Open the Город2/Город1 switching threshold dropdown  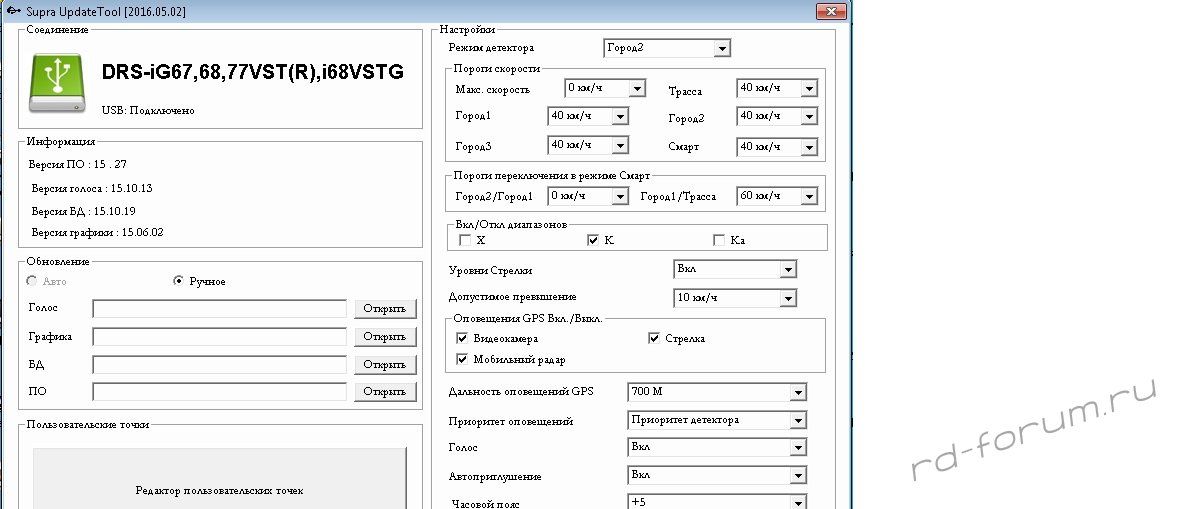coord(588,196)
